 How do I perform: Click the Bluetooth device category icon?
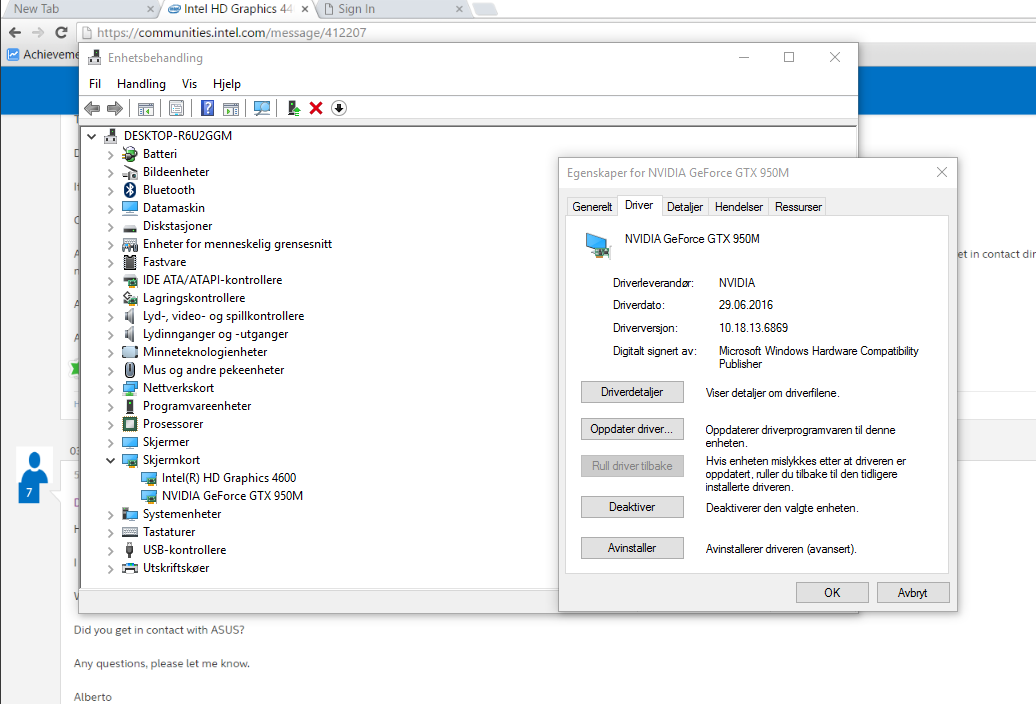tap(130, 190)
